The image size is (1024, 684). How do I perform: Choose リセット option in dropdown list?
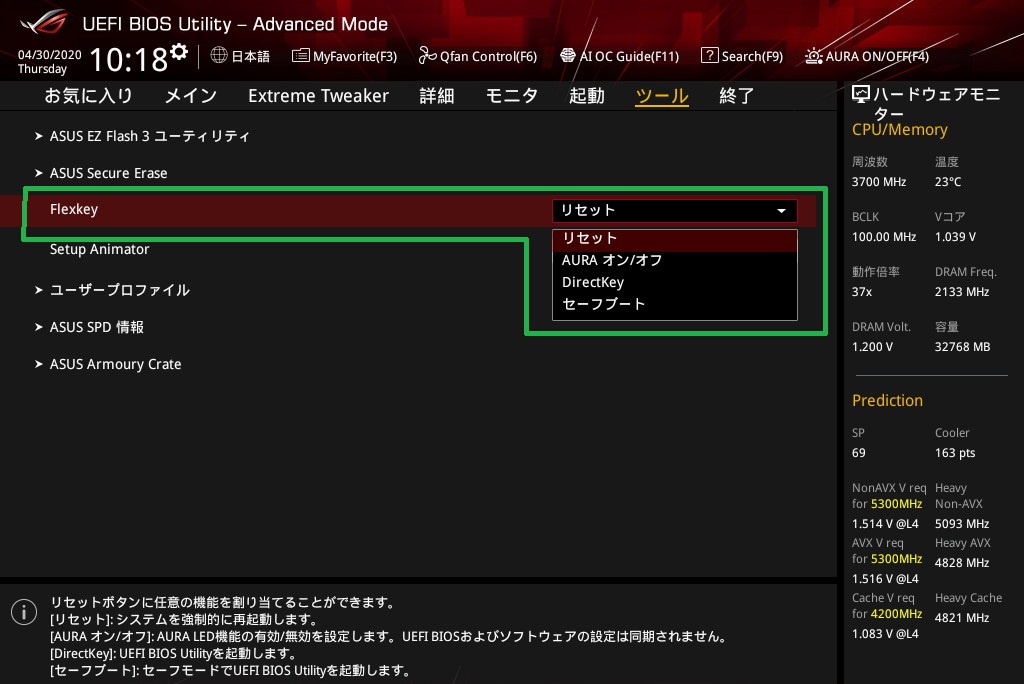pyautogui.click(x=675, y=238)
